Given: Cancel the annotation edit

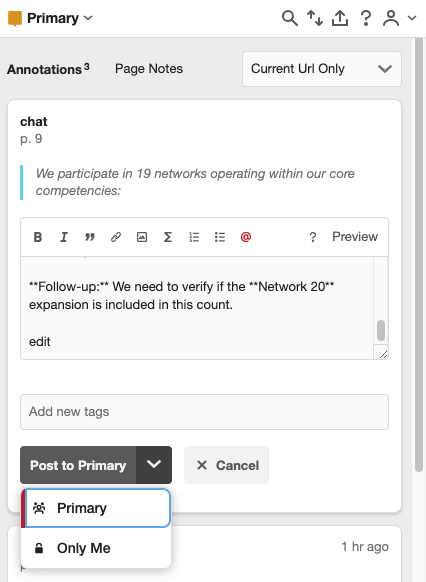Looking at the screenshot, I should 226,465.
